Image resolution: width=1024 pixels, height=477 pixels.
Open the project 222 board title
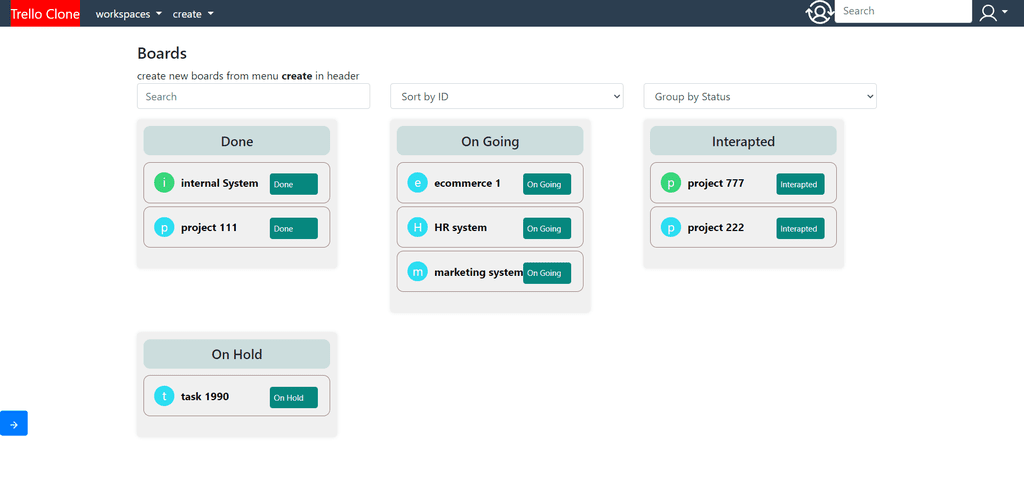tap(716, 227)
